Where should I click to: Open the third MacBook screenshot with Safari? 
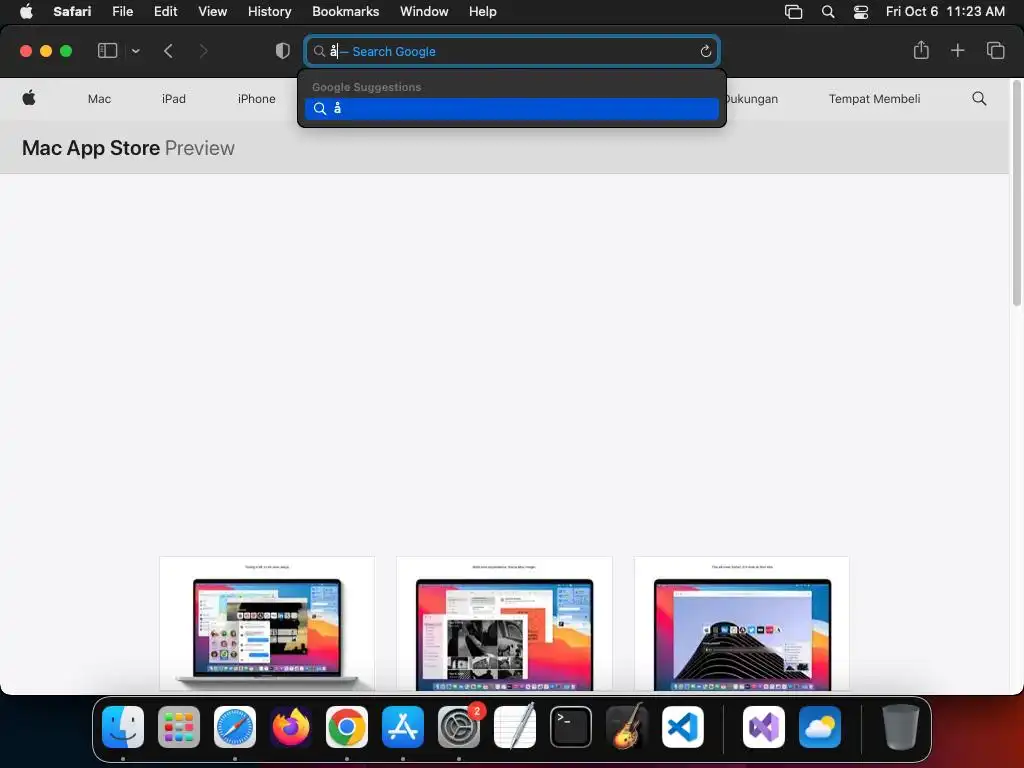click(742, 624)
